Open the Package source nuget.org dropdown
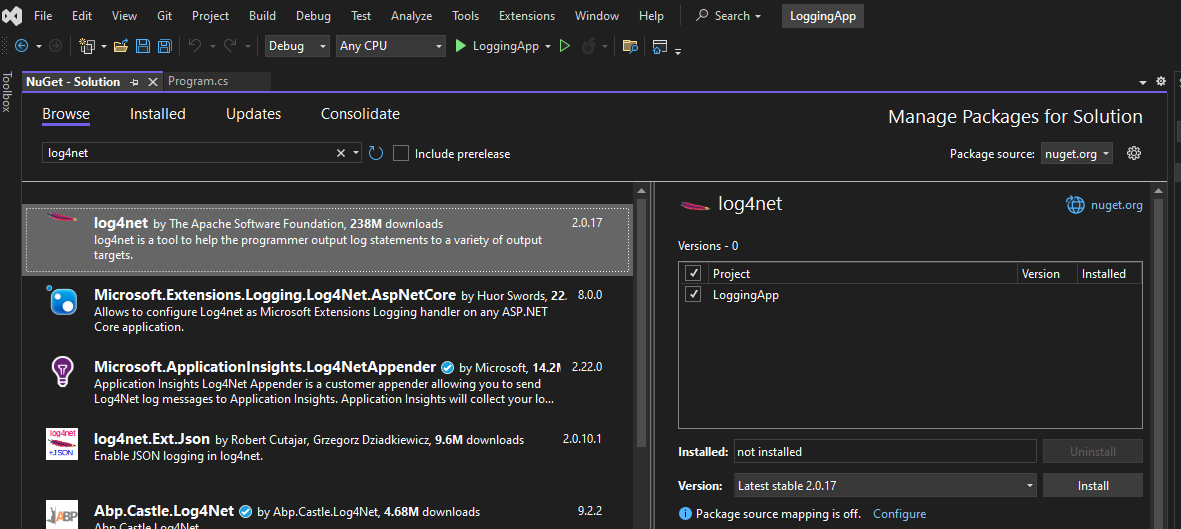This screenshot has width=1181, height=529. (x=1077, y=154)
